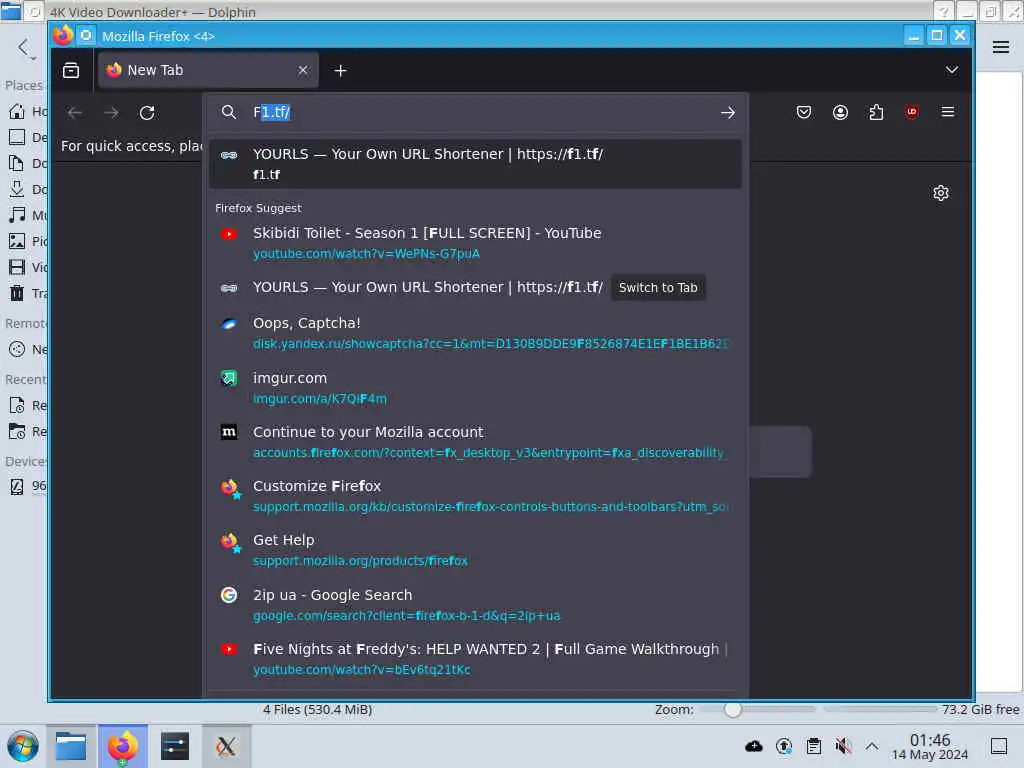Go back in Dolphin window
The image size is (1024, 768).
click(x=23, y=47)
